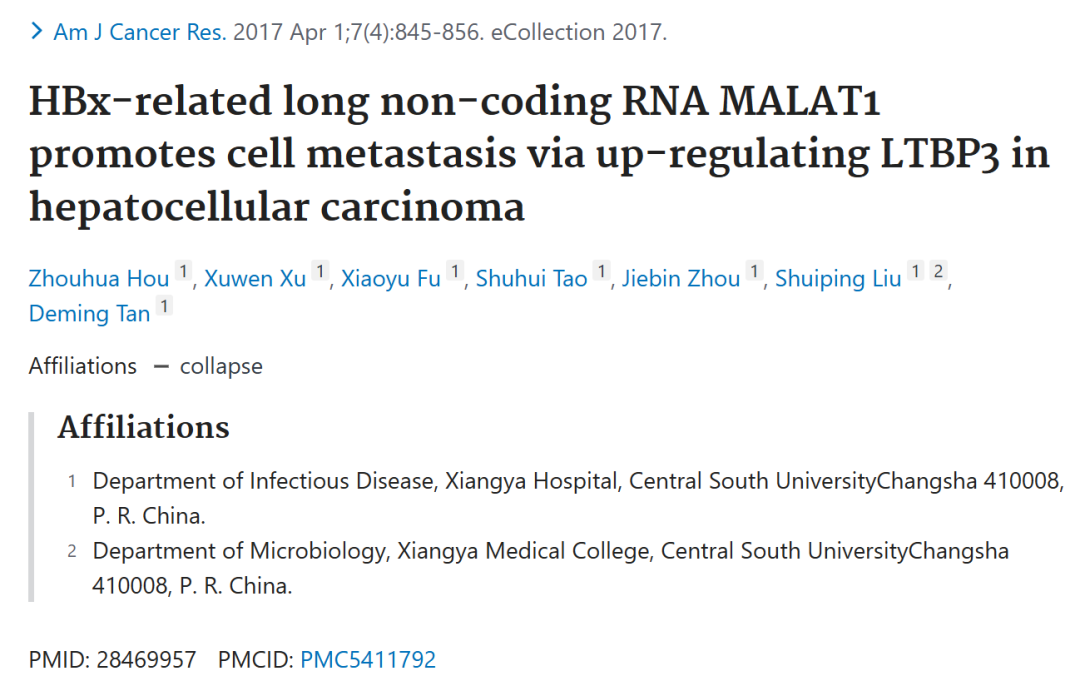Click affiliation superscript 1 after Shuhui Tao
This screenshot has height=686, width=1080.
pyautogui.click(x=602, y=271)
